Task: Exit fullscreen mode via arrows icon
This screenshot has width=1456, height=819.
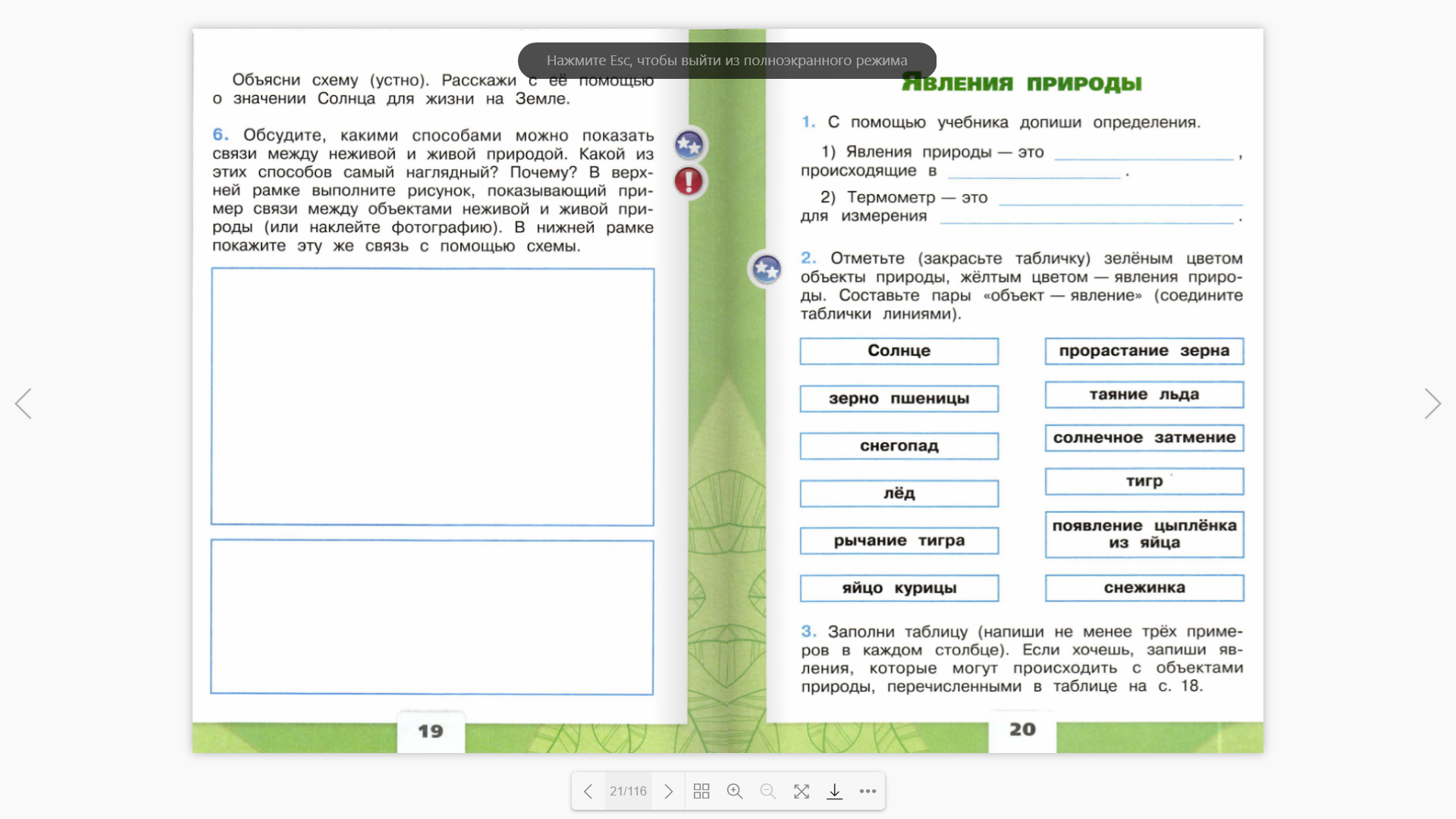Action: (x=802, y=792)
